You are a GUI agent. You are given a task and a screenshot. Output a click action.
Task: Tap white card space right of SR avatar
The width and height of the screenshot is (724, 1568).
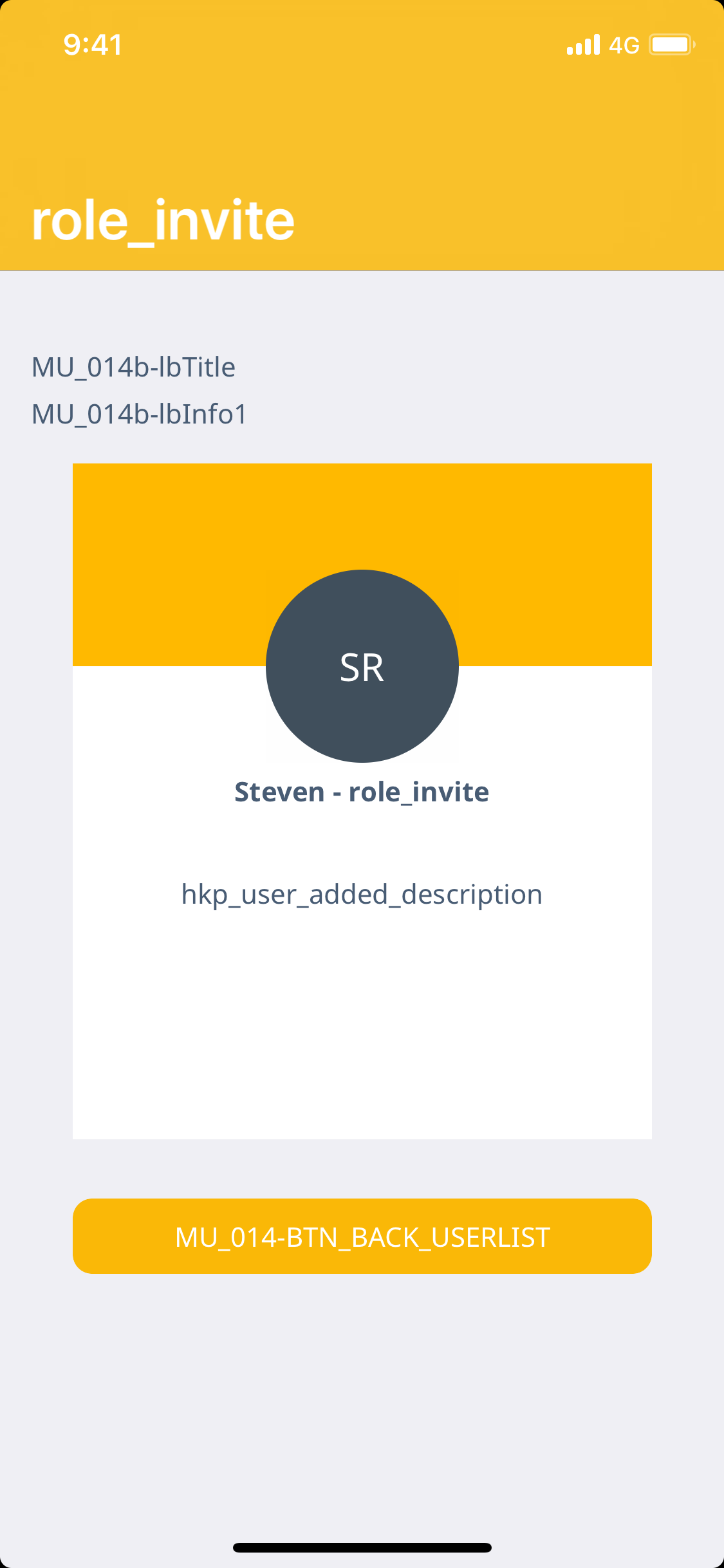pyautogui.click(x=553, y=714)
